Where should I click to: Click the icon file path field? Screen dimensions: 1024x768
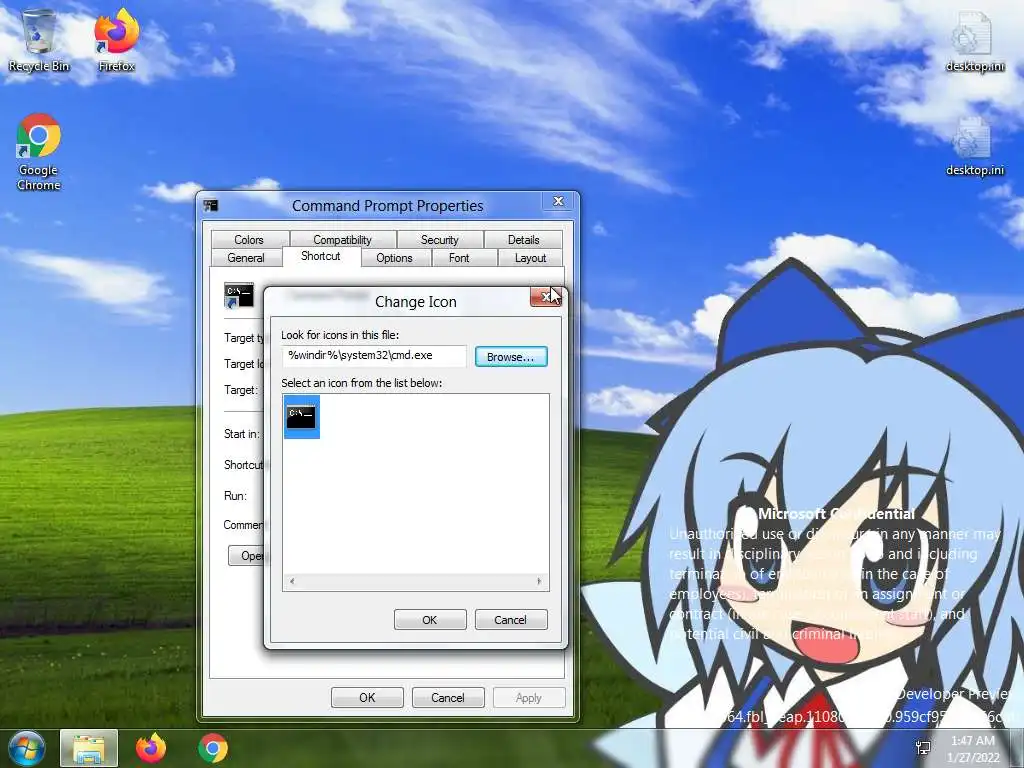(374, 356)
